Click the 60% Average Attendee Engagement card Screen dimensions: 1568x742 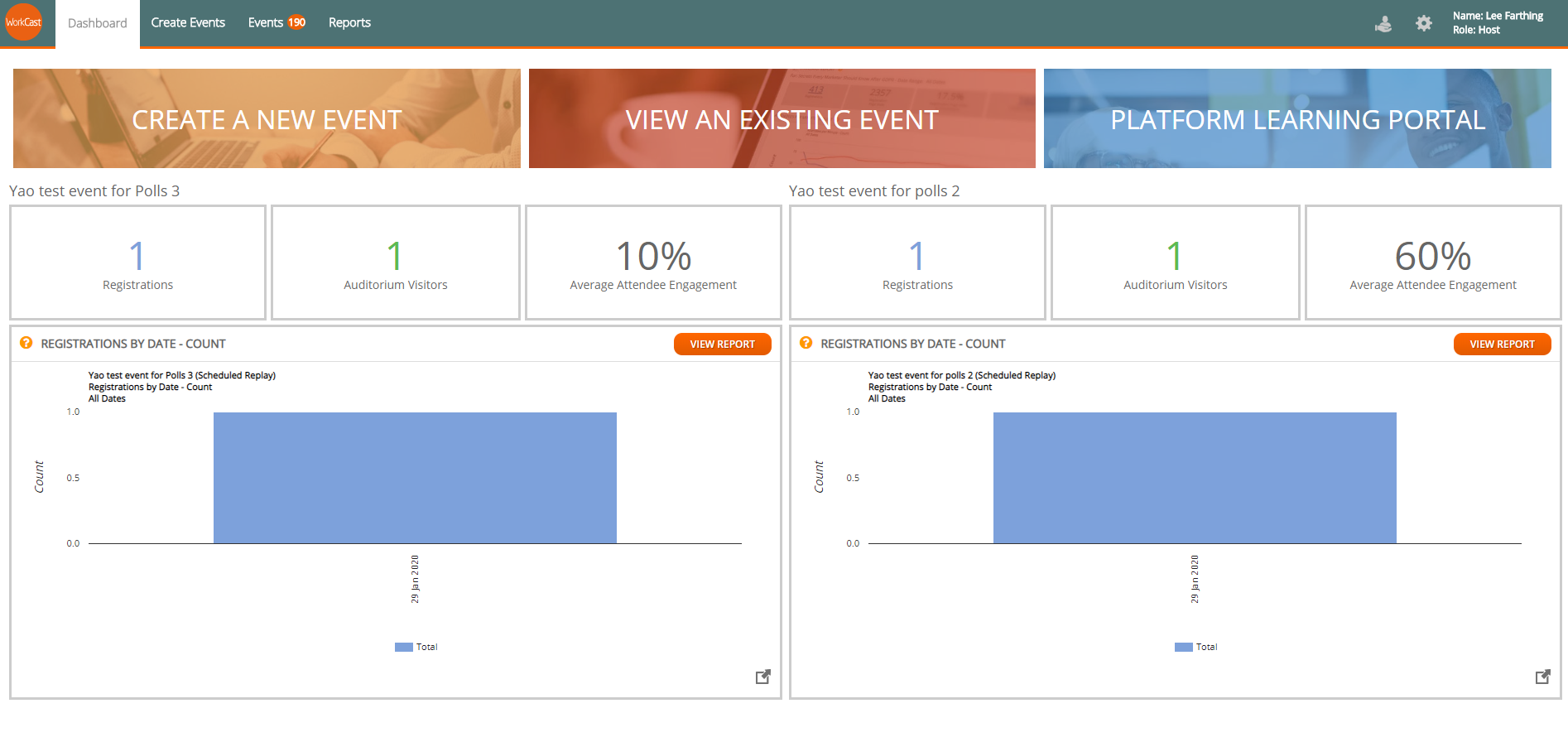[x=1433, y=263]
